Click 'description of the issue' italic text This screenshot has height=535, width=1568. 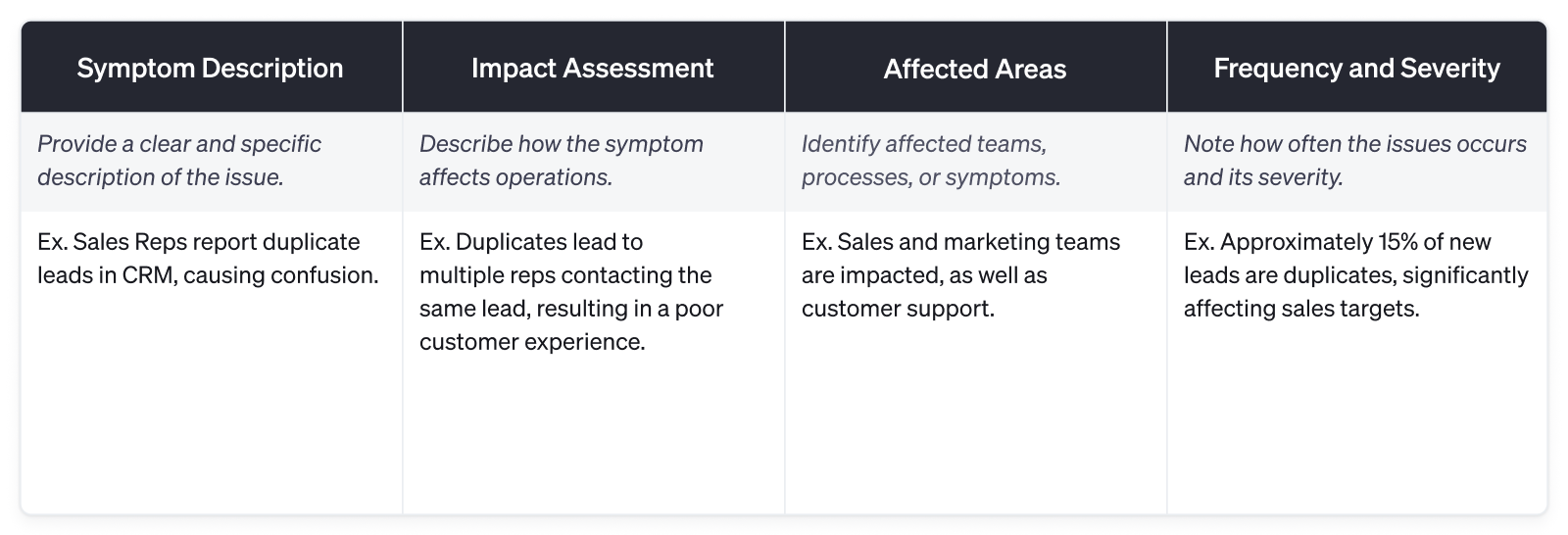pyautogui.click(x=161, y=177)
